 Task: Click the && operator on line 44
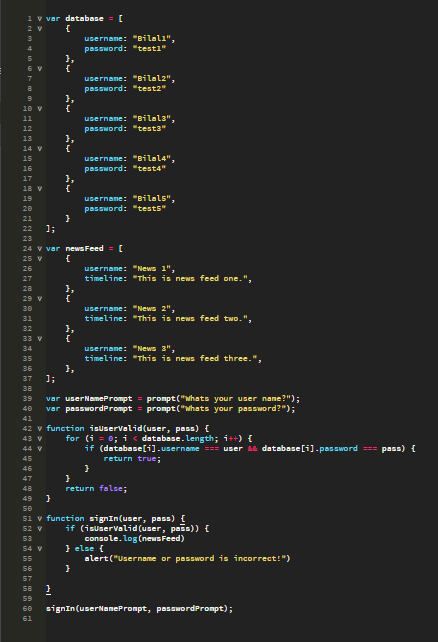coord(253,449)
